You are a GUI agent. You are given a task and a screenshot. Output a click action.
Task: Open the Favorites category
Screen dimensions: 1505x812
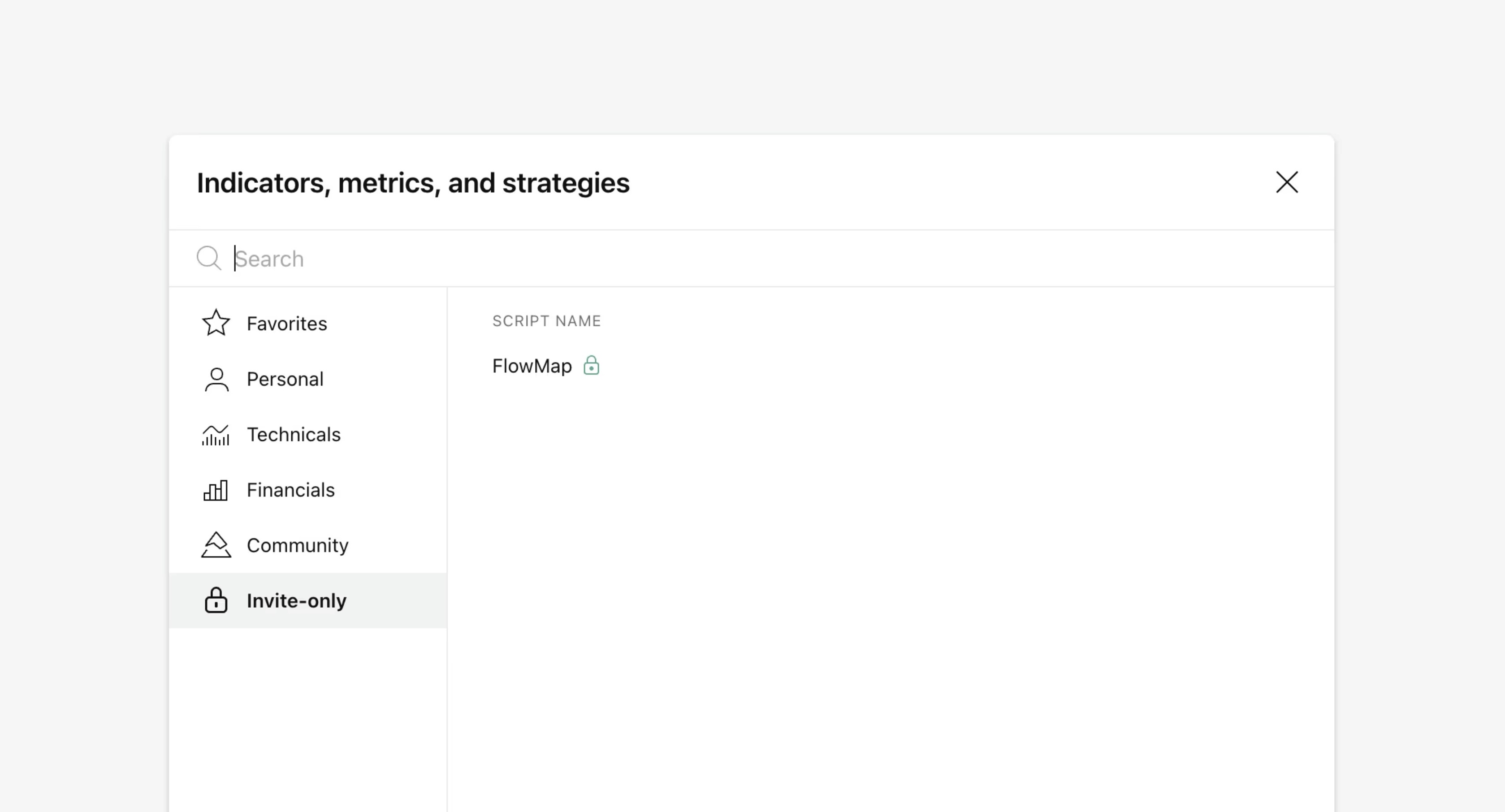286,323
